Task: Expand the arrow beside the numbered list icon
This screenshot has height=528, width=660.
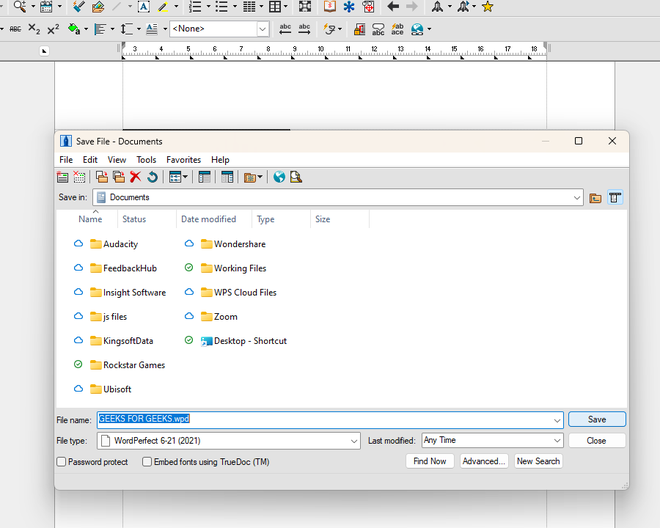Action: click(208, 6)
